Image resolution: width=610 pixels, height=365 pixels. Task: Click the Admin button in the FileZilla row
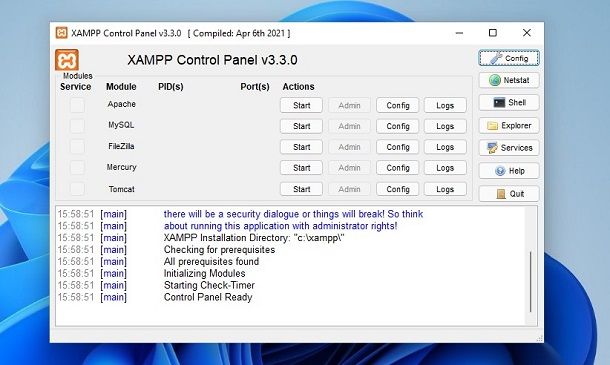pos(349,147)
